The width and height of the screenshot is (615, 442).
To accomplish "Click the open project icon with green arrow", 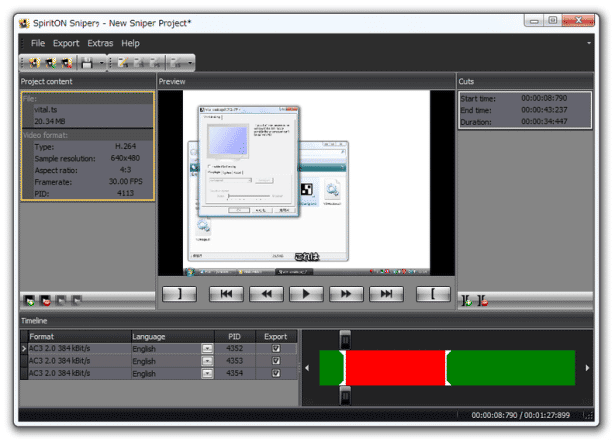I will 51,63.
